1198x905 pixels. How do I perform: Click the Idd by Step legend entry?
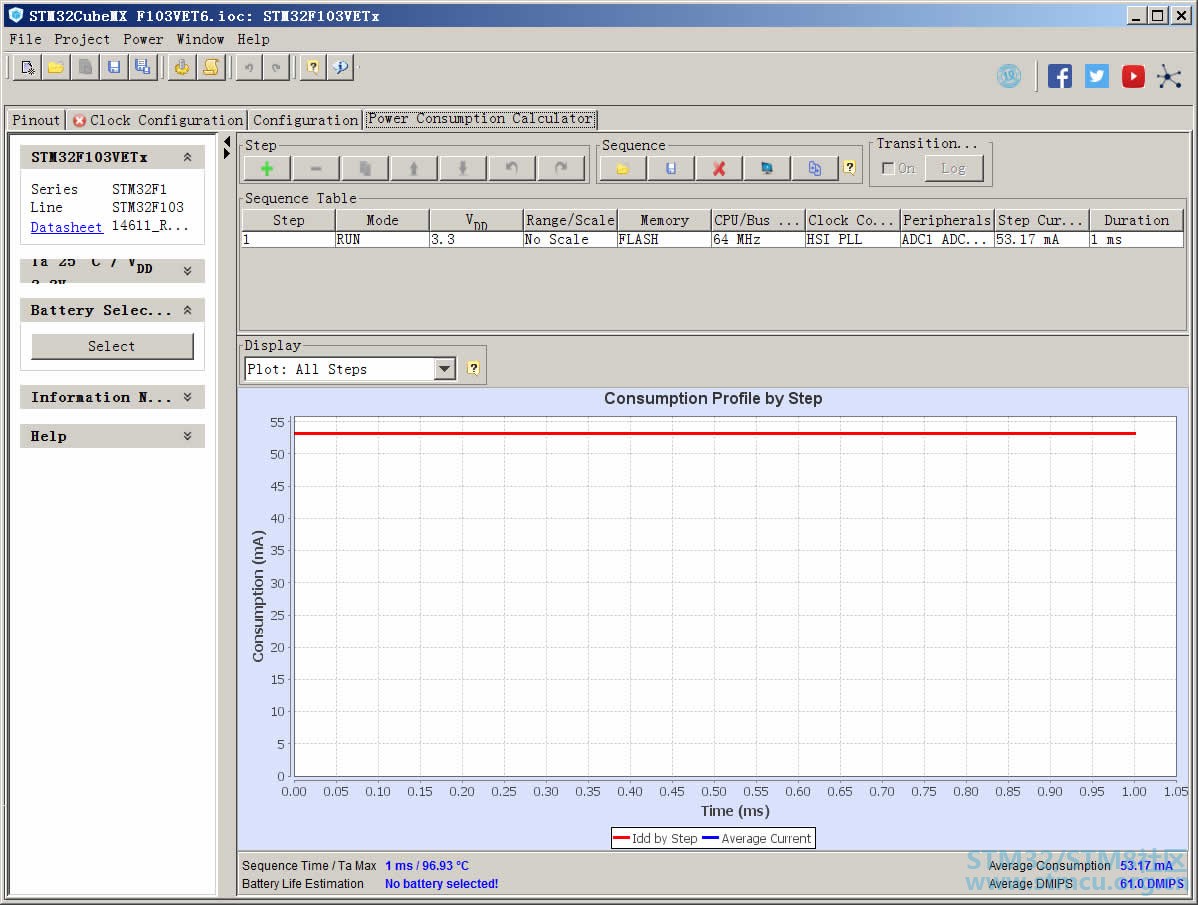(656, 839)
